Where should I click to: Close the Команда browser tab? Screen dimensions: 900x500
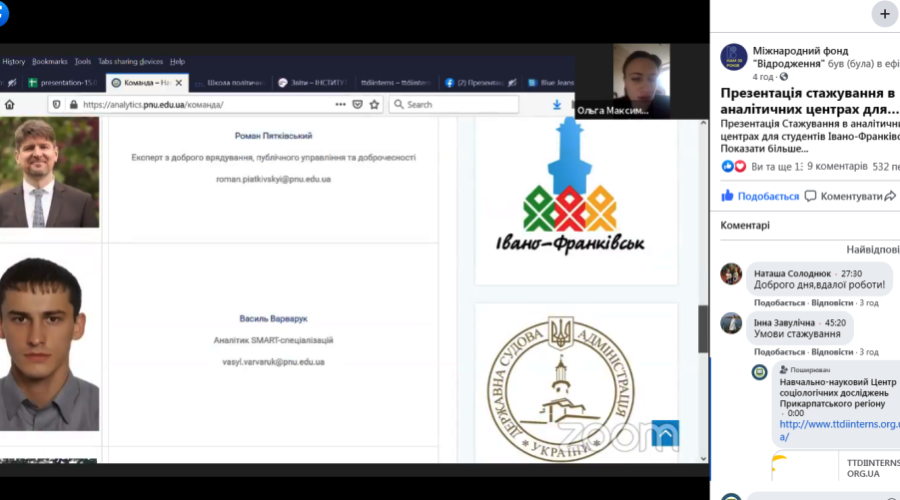click(x=180, y=83)
